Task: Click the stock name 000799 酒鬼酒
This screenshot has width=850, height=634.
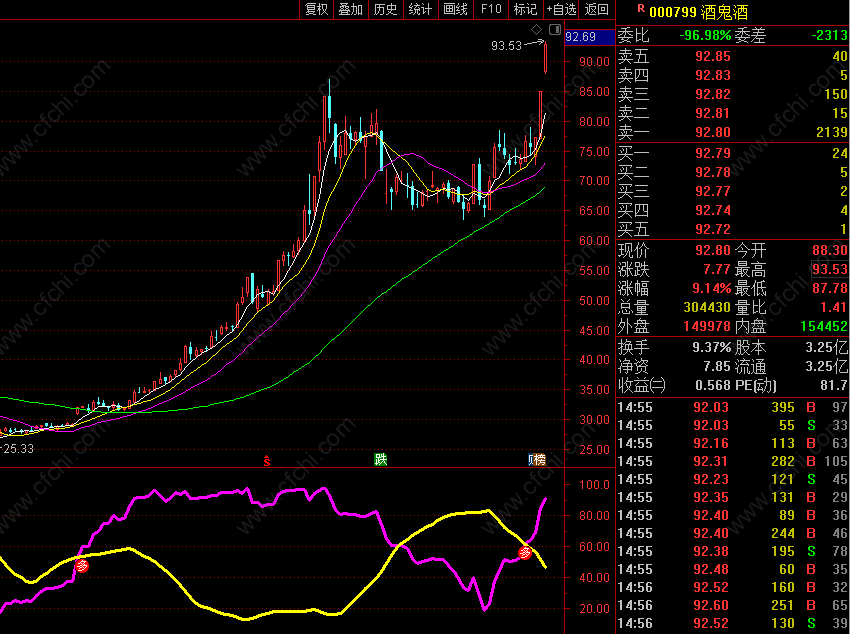Action: click(699, 12)
